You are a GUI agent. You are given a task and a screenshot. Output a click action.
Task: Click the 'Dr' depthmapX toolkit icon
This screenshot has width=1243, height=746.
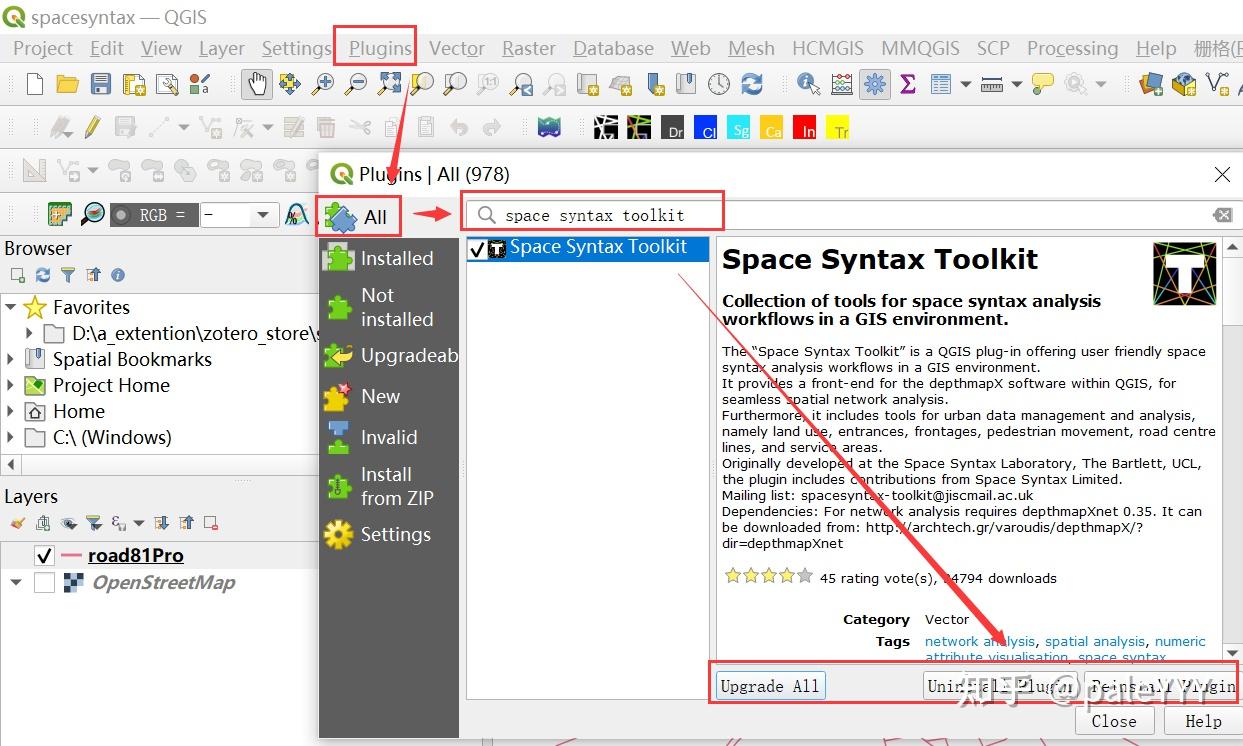coord(674,127)
